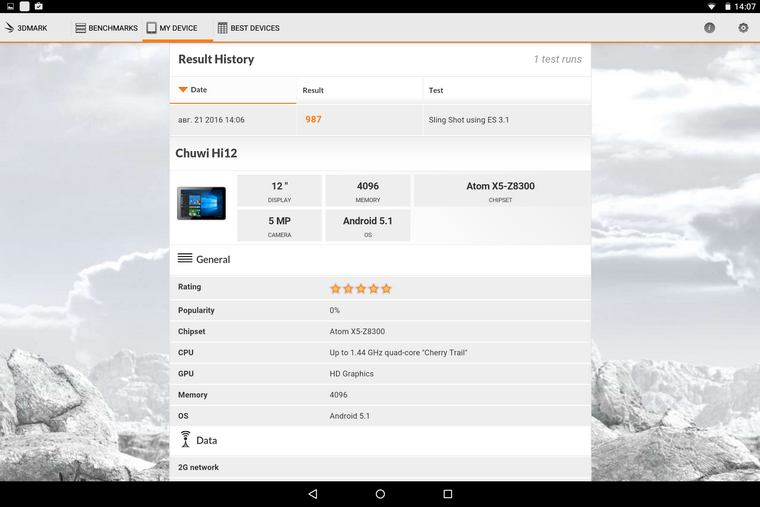Image resolution: width=760 pixels, height=507 pixels.
Task: Click the Data section antenna icon
Action: click(x=185, y=439)
